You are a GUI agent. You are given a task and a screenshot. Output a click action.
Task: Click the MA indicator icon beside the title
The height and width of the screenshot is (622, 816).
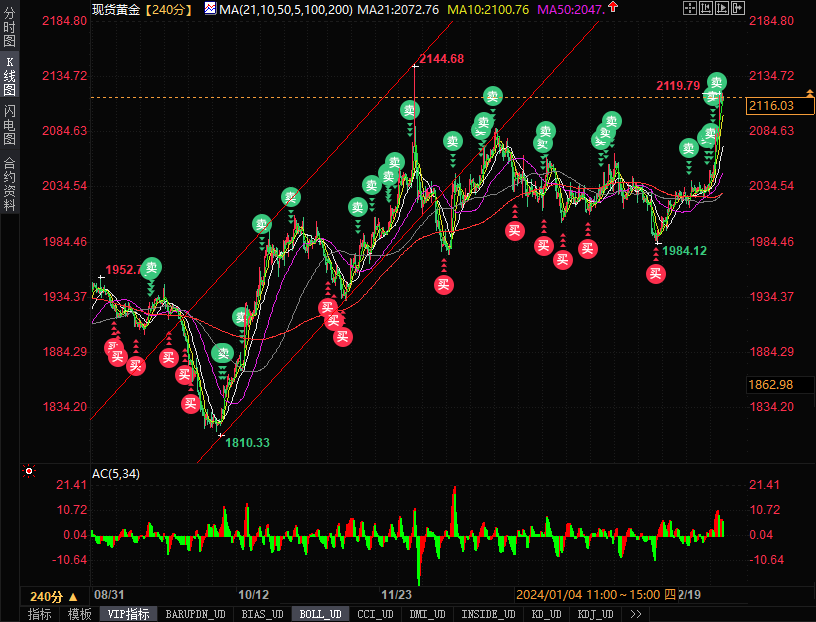click(x=210, y=8)
